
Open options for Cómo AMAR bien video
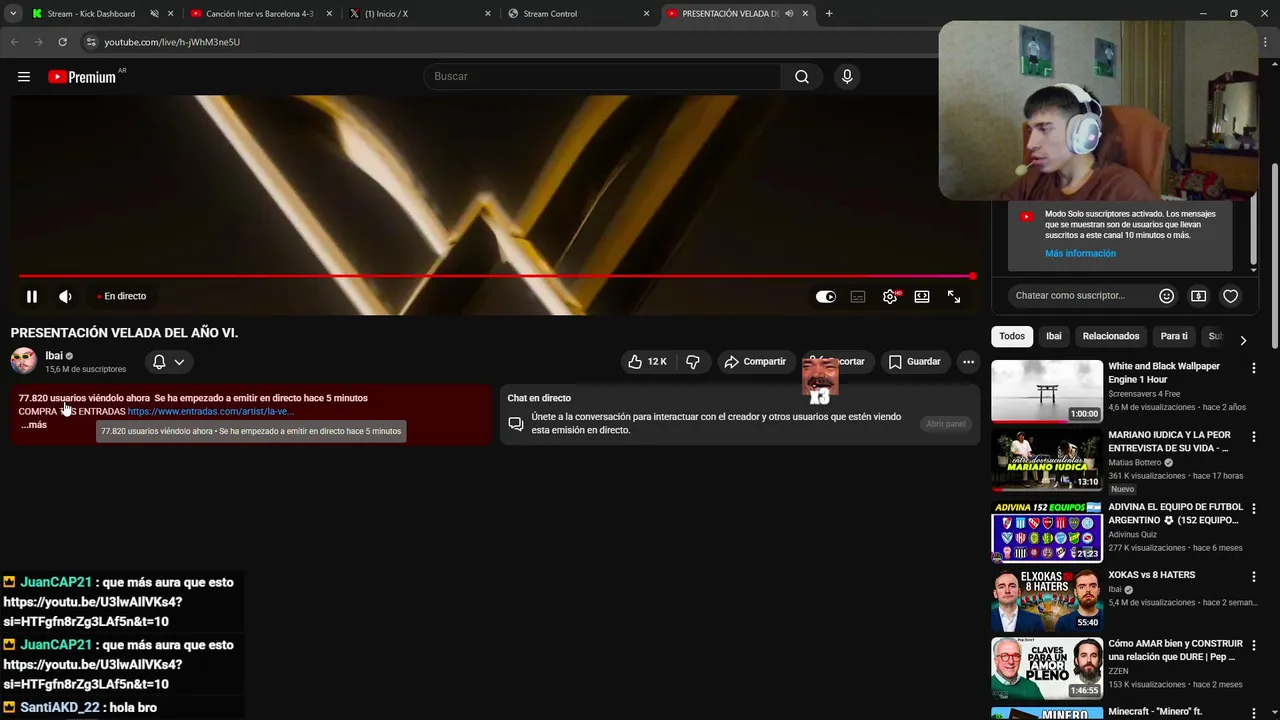[x=1254, y=646]
